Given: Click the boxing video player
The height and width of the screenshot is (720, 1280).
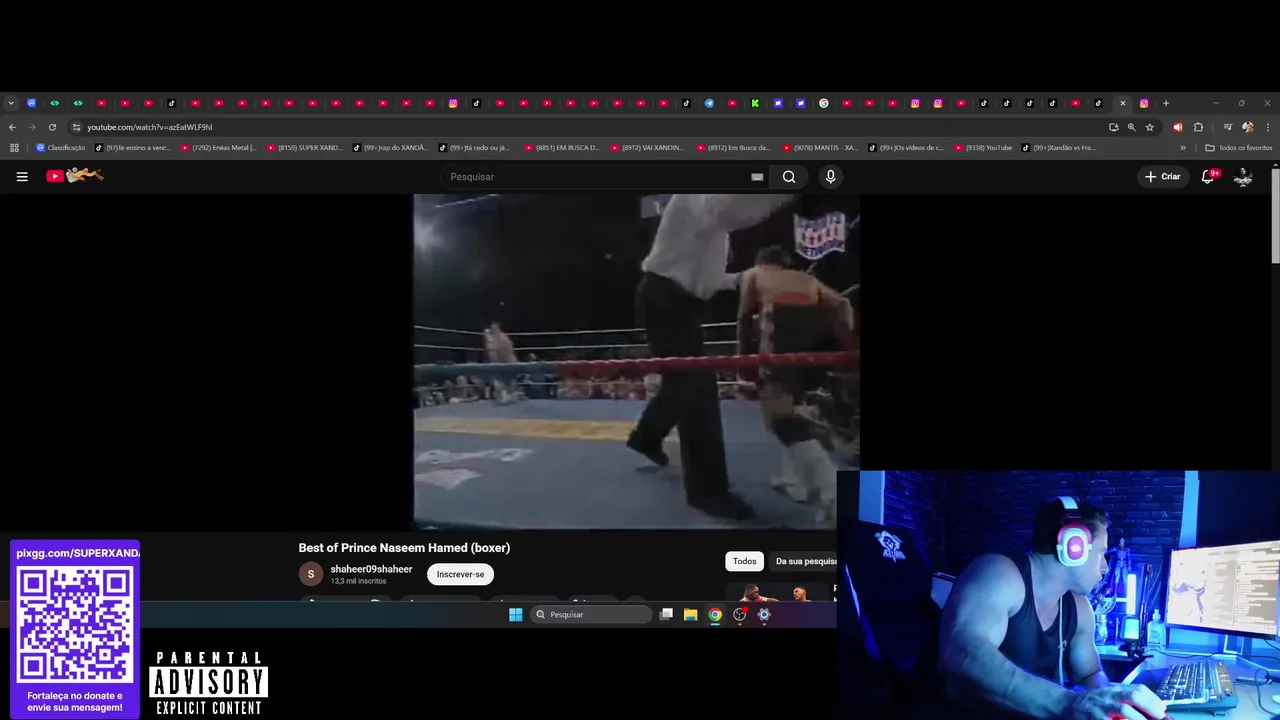Looking at the screenshot, I should click(x=637, y=361).
